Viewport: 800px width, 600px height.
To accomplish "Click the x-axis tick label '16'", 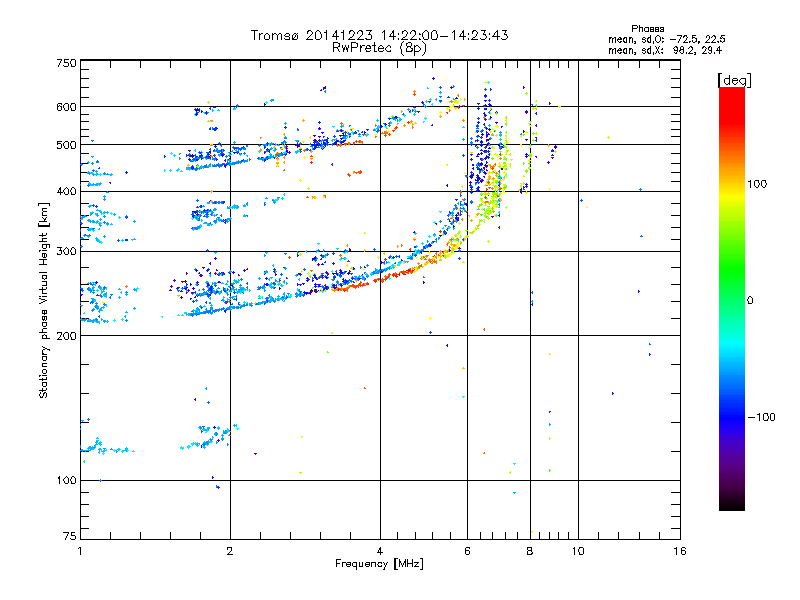I will pos(680,551).
